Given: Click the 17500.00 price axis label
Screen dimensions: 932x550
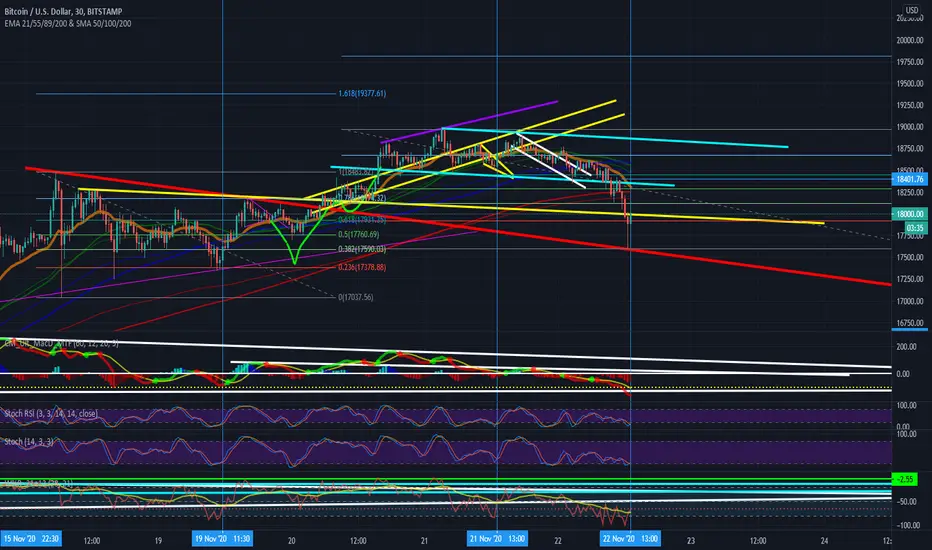Looking at the screenshot, I should coord(910,257).
